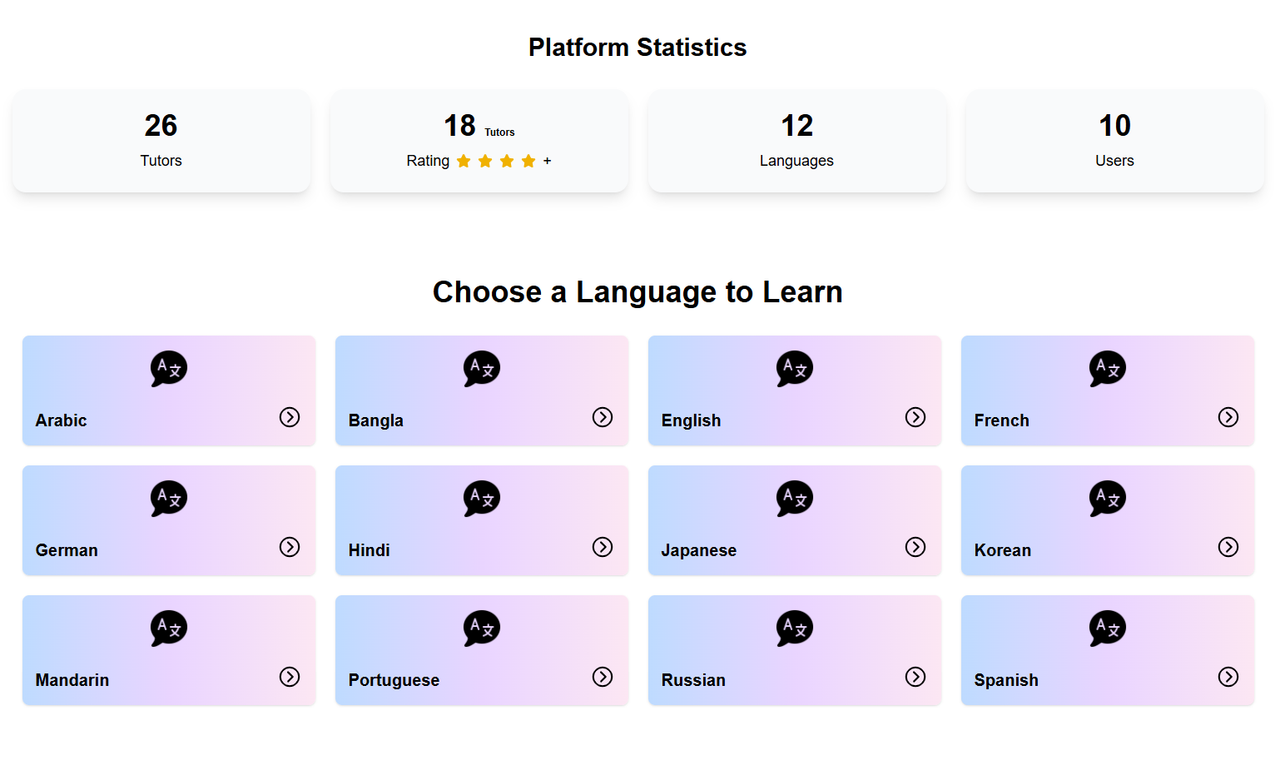Click the 12 Languages statistics card

(797, 141)
